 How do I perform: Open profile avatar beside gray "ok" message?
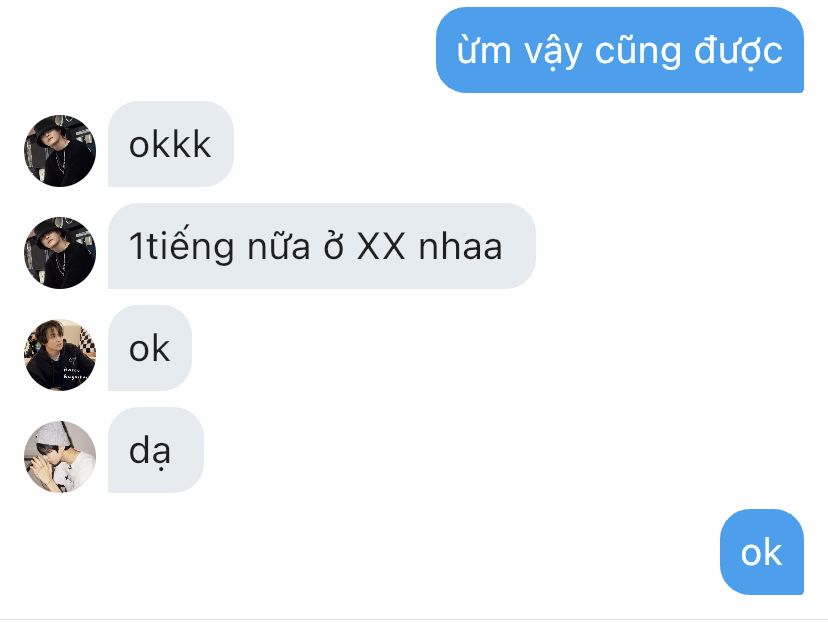pos(60,355)
